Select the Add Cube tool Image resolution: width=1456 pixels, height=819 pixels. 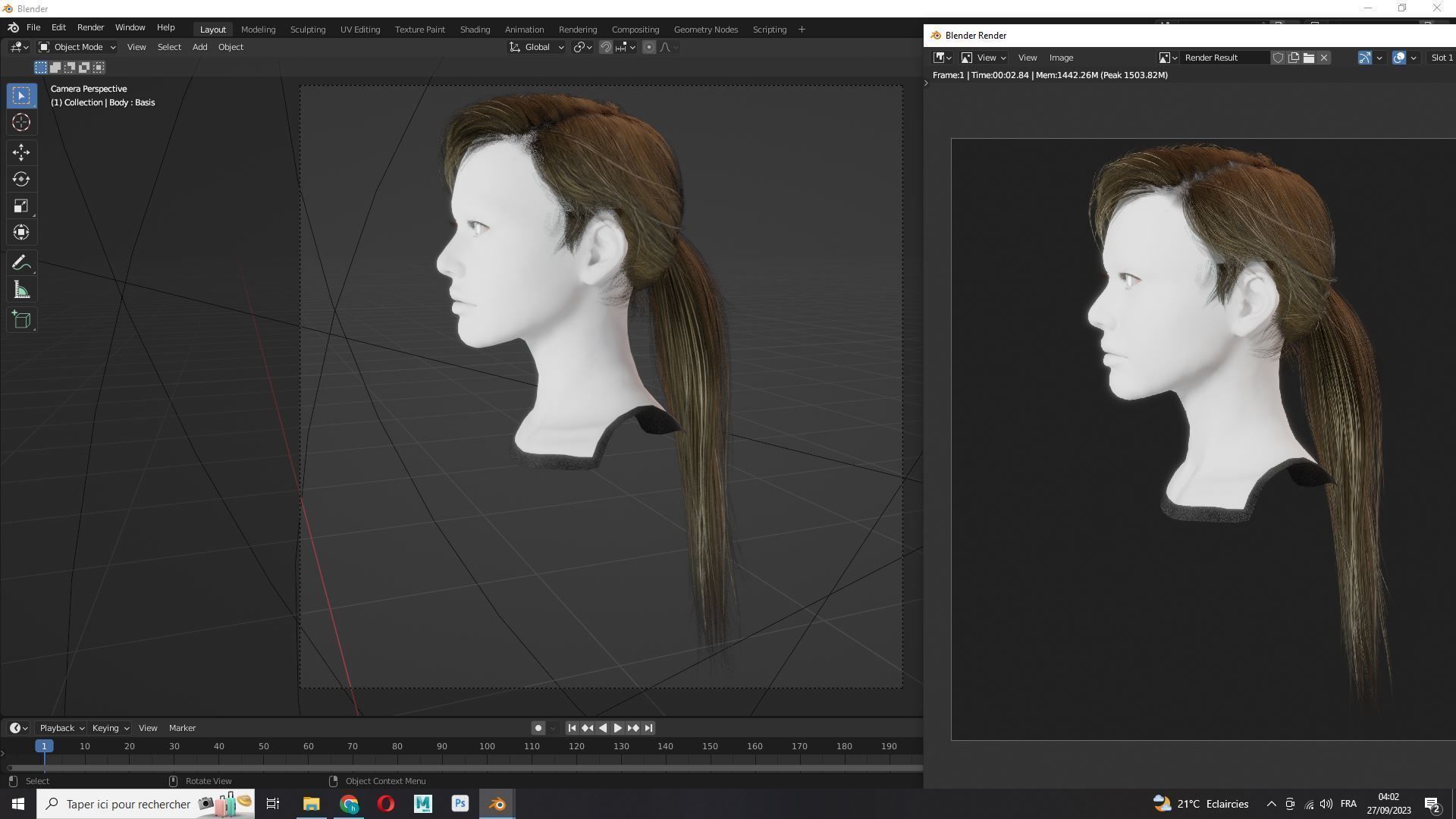point(21,320)
